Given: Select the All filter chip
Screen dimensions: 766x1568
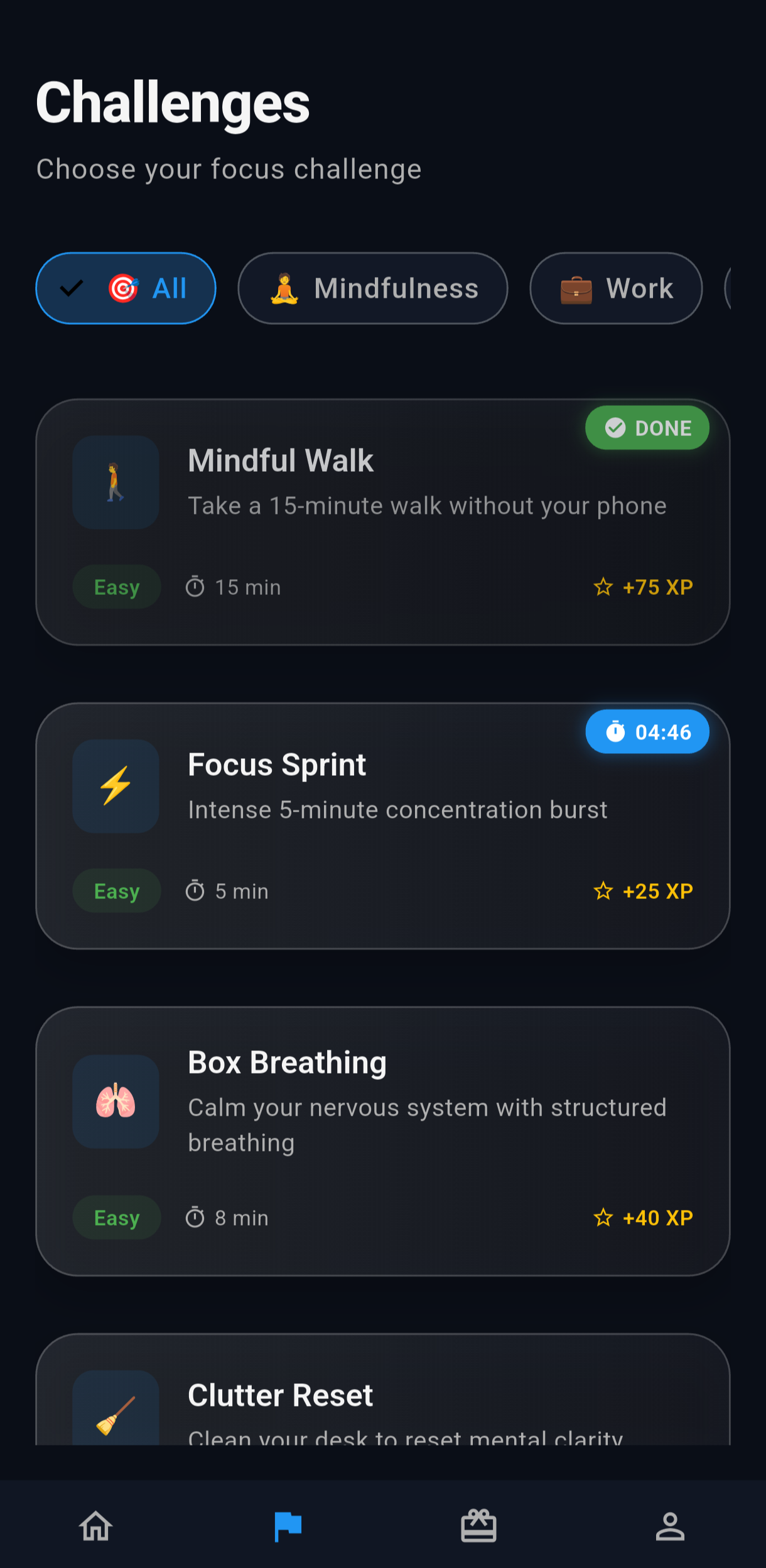Looking at the screenshot, I should pos(125,288).
